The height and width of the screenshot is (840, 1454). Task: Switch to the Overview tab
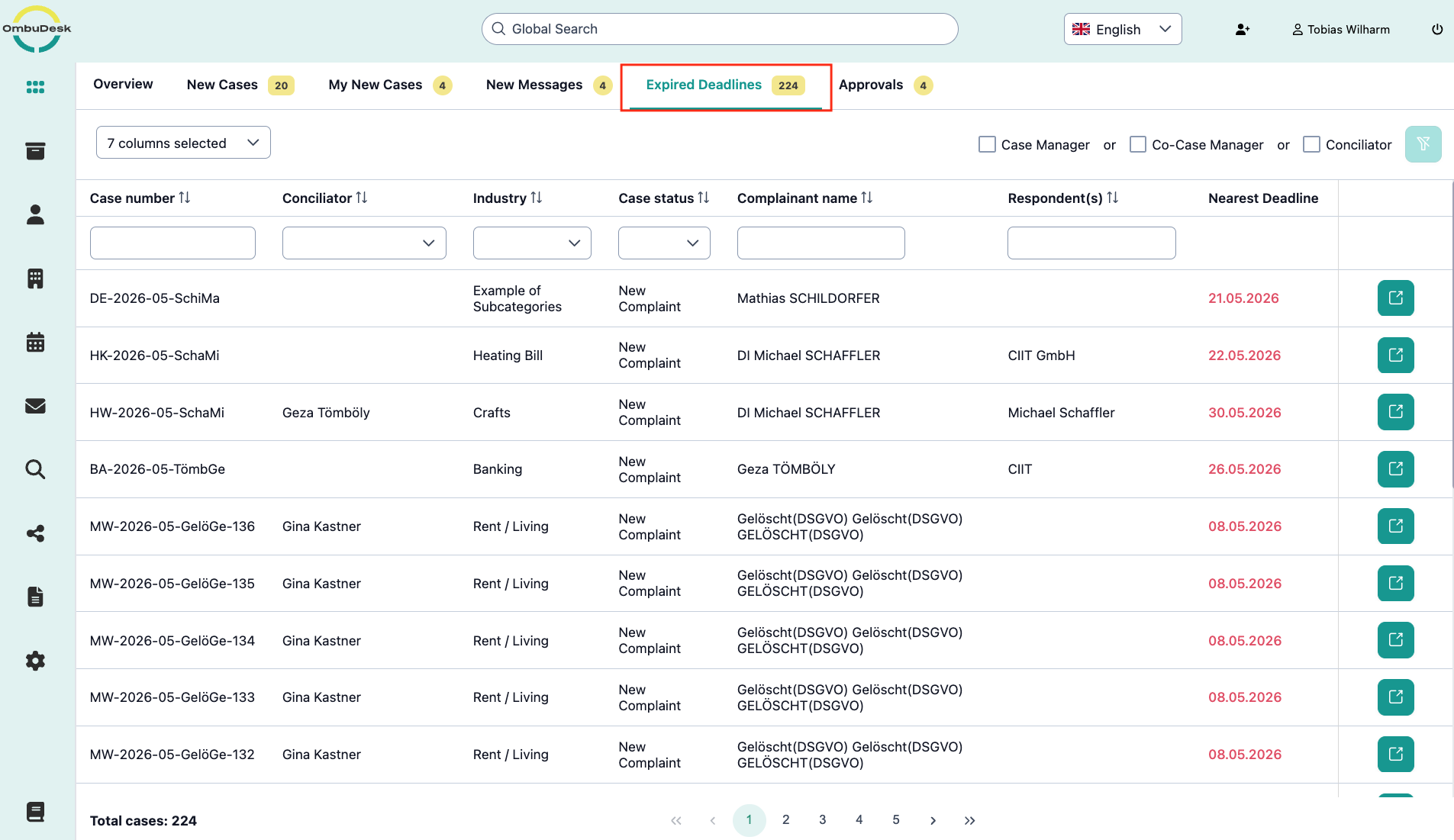[x=123, y=84]
